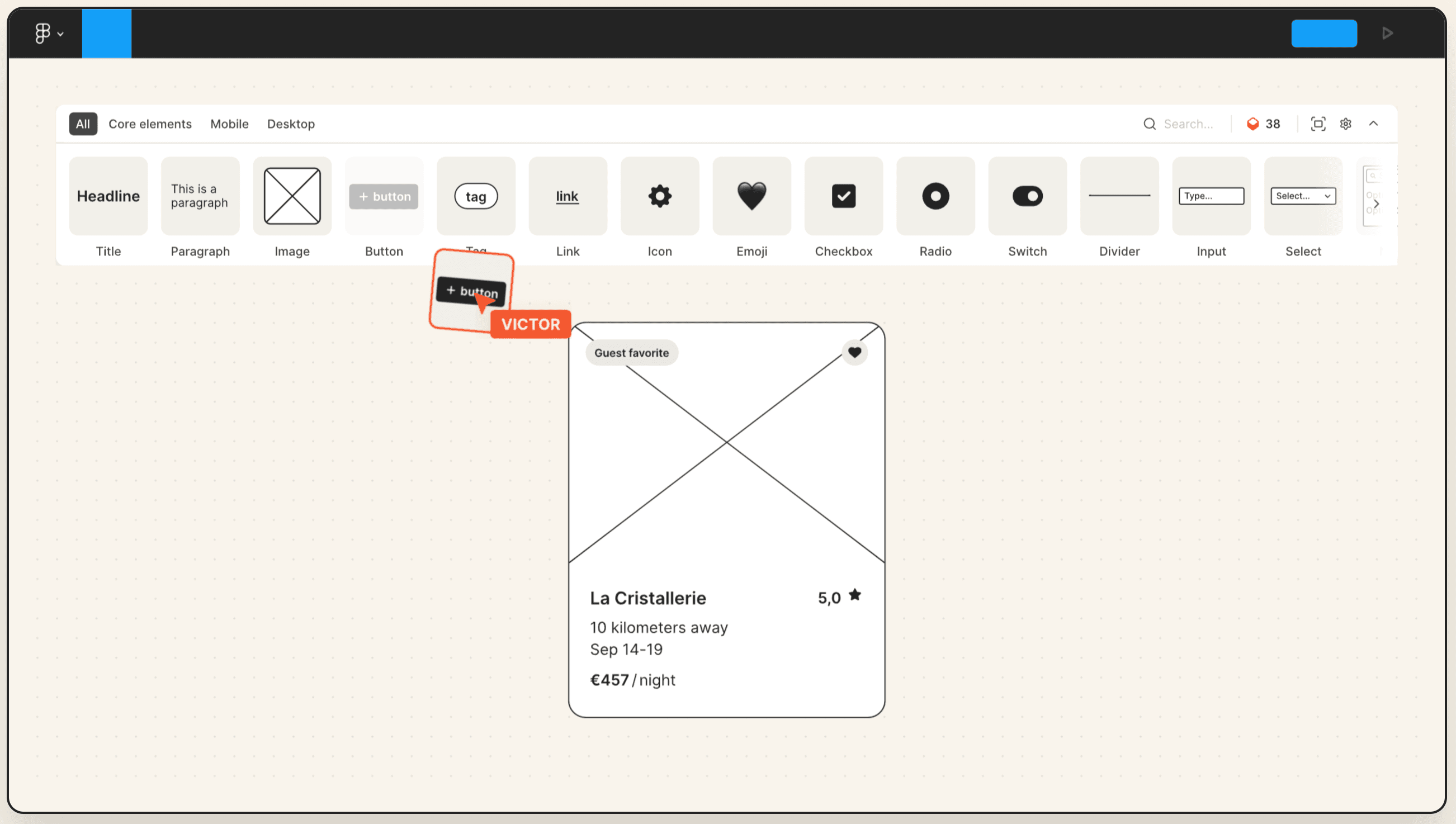The image size is (1456, 824).
Task: Expand more components with the right arrow chevron
Action: (x=1377, y=203)
